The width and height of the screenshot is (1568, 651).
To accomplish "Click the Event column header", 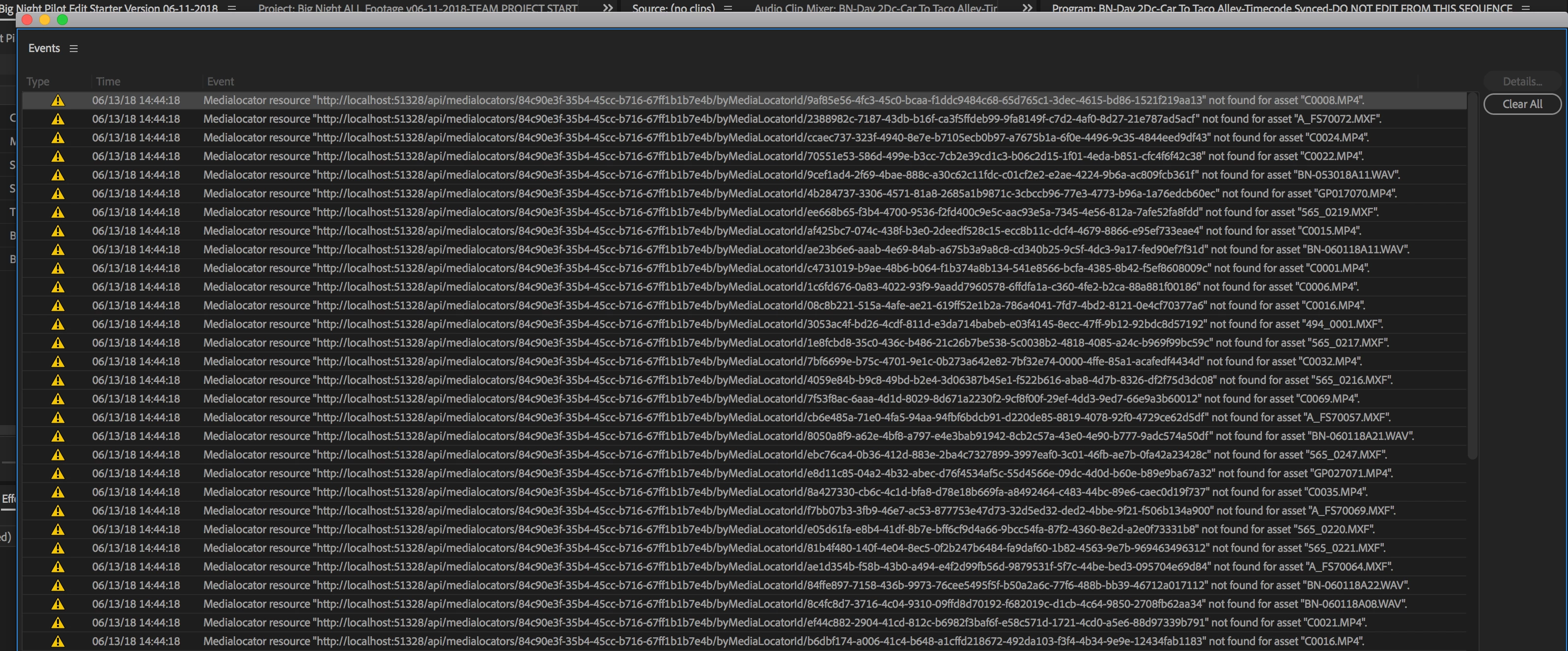I will point(221,81).
